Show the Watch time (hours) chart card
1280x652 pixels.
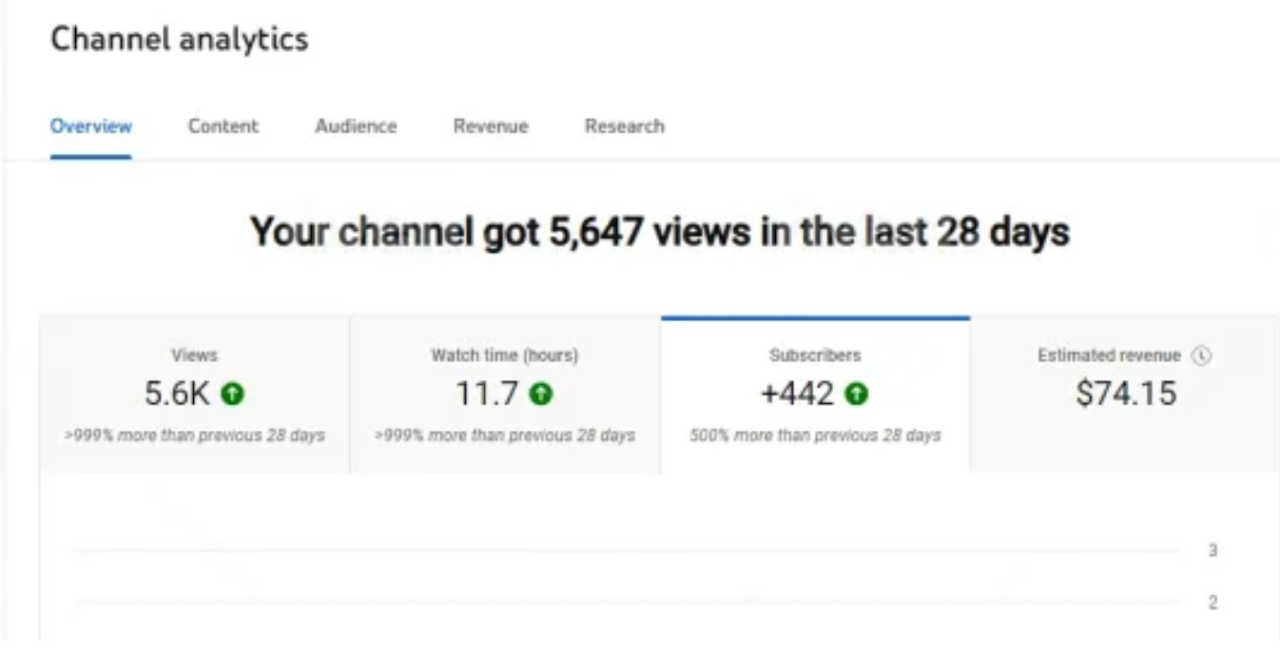coord(505,395)
